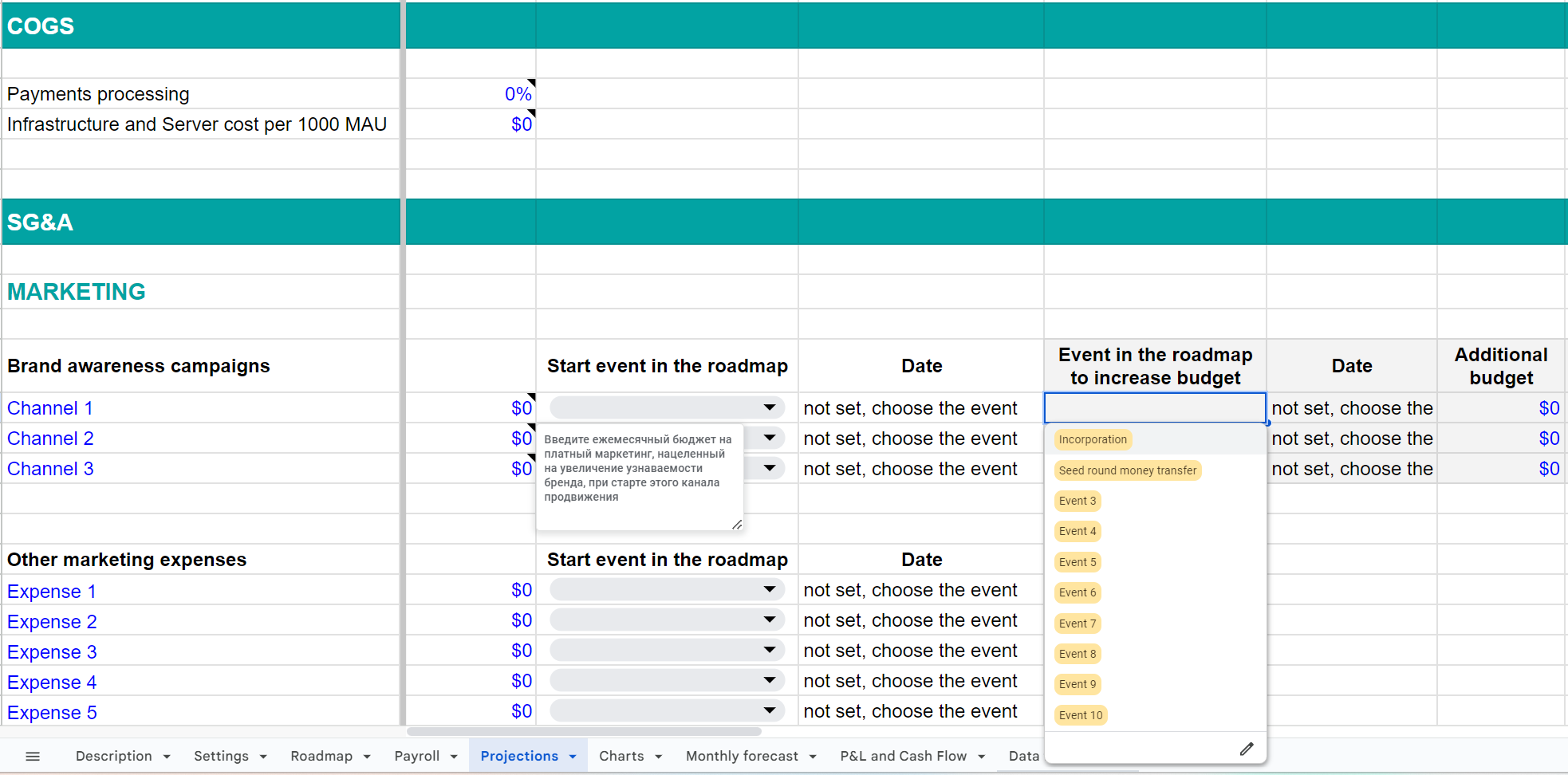This screenshot has height=775, width=1568.
Task: Select Channel 1 Additional budget $0 cell
Action: [x=1501, y=408]
